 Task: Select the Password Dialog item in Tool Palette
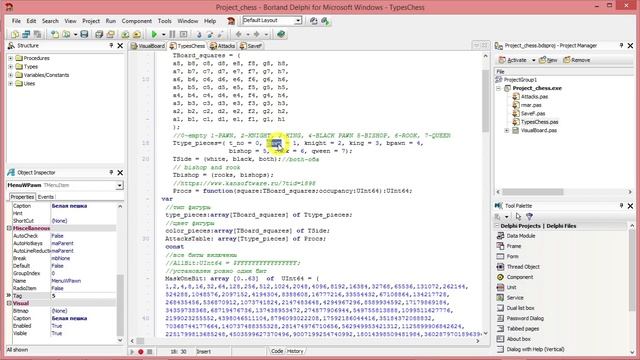(x=520, y=318)
